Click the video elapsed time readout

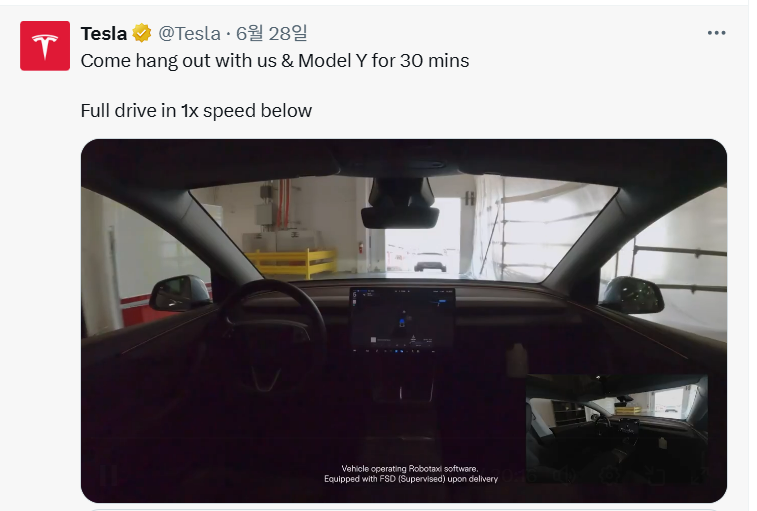tap(517, 476)
